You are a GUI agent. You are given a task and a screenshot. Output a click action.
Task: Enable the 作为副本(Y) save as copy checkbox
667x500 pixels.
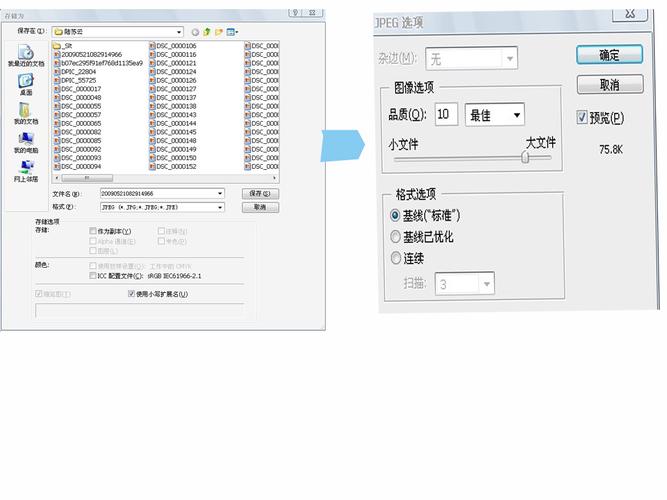tap(93, 231)
